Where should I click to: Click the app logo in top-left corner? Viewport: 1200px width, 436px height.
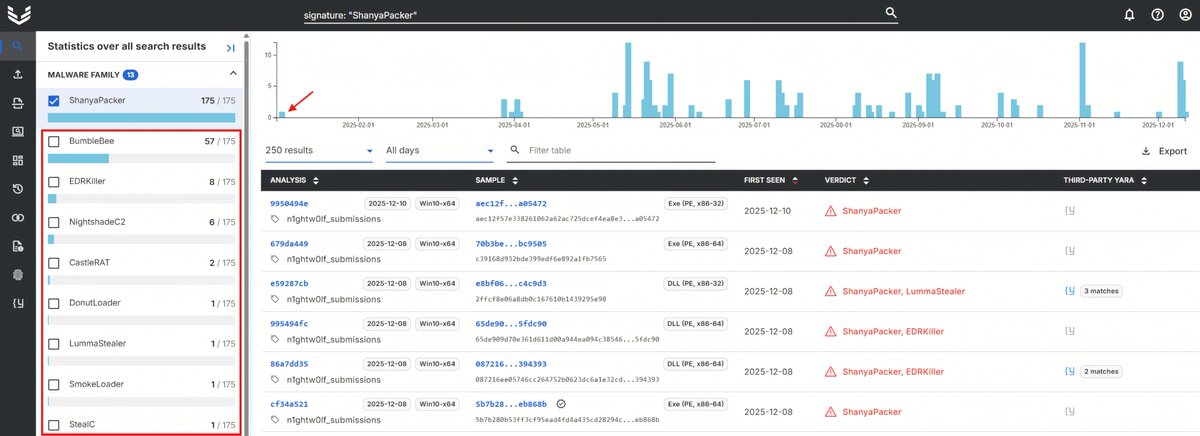[x=18, y=15]
